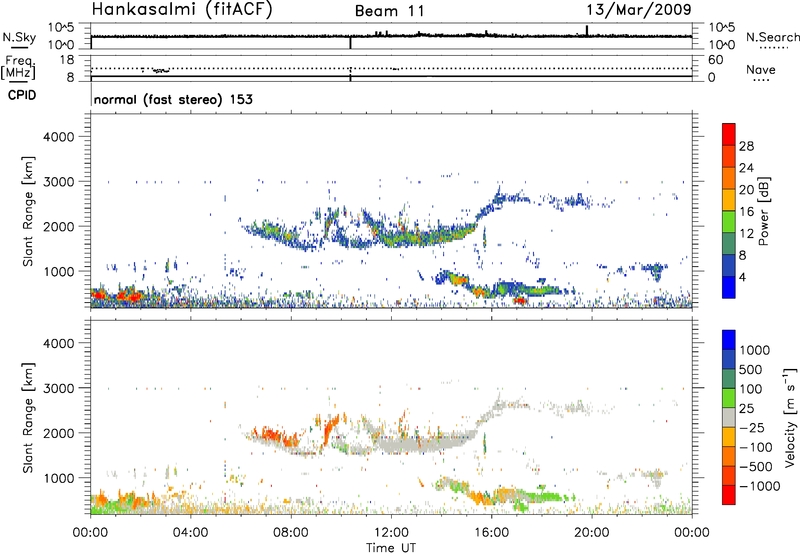Viewport: 800px width, 554px height.
Task: Click the Power [dB] colorbar title
Action: 764,211
